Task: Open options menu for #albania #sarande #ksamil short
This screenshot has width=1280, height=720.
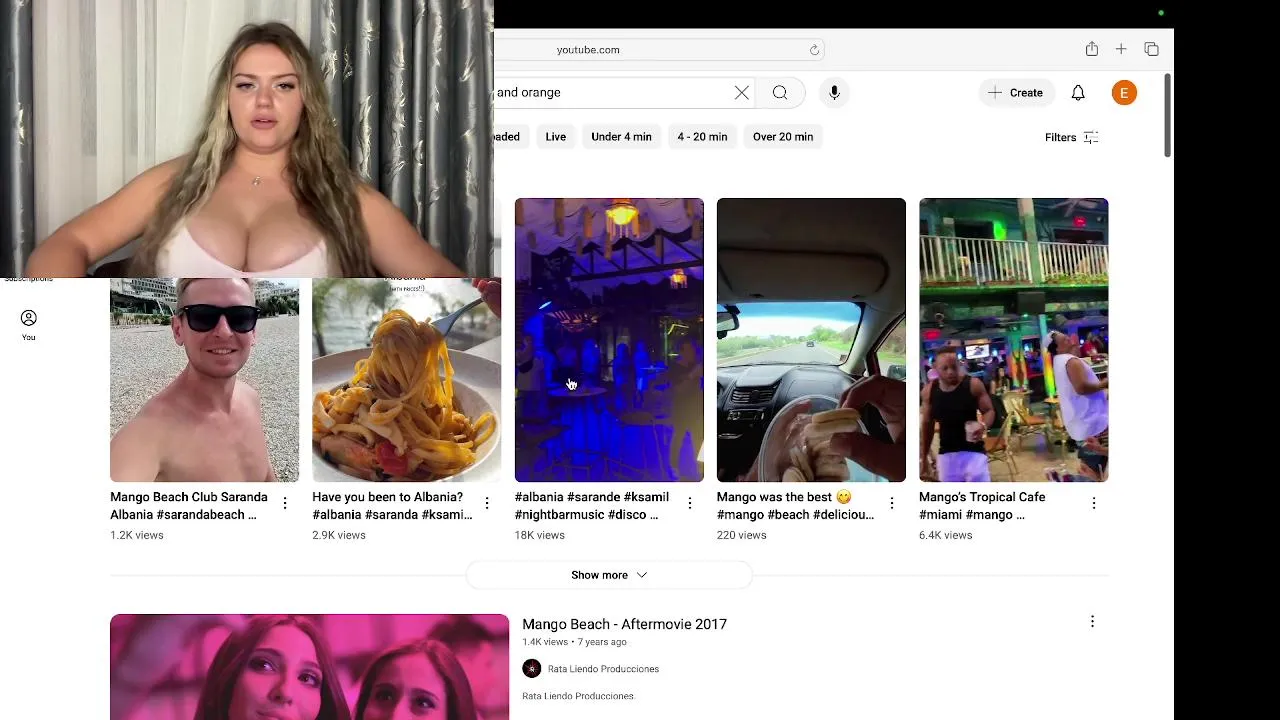Action: tap(689, 503)
